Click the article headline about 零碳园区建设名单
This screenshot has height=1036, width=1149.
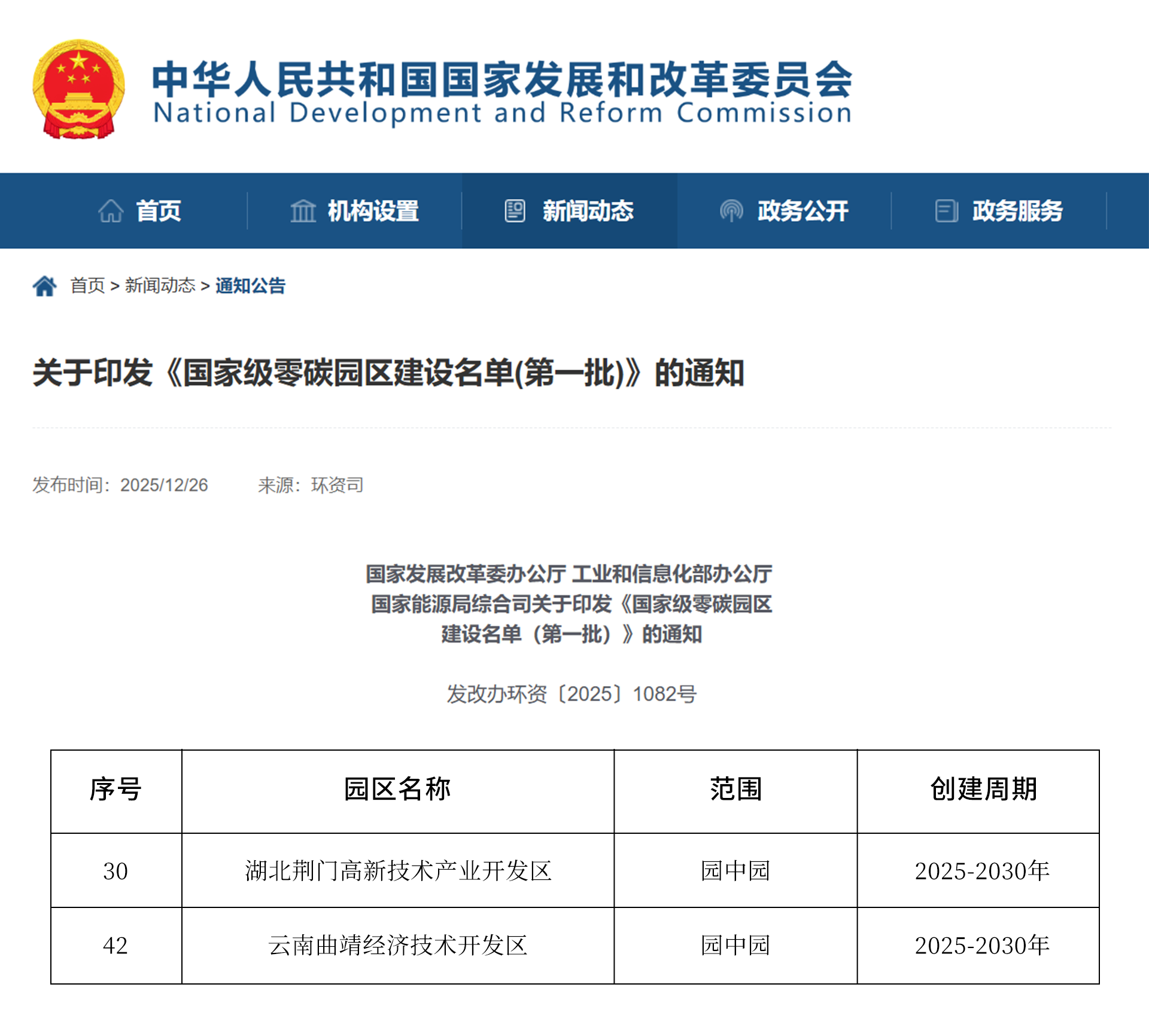pyautogui.click(x=388, y=373)
